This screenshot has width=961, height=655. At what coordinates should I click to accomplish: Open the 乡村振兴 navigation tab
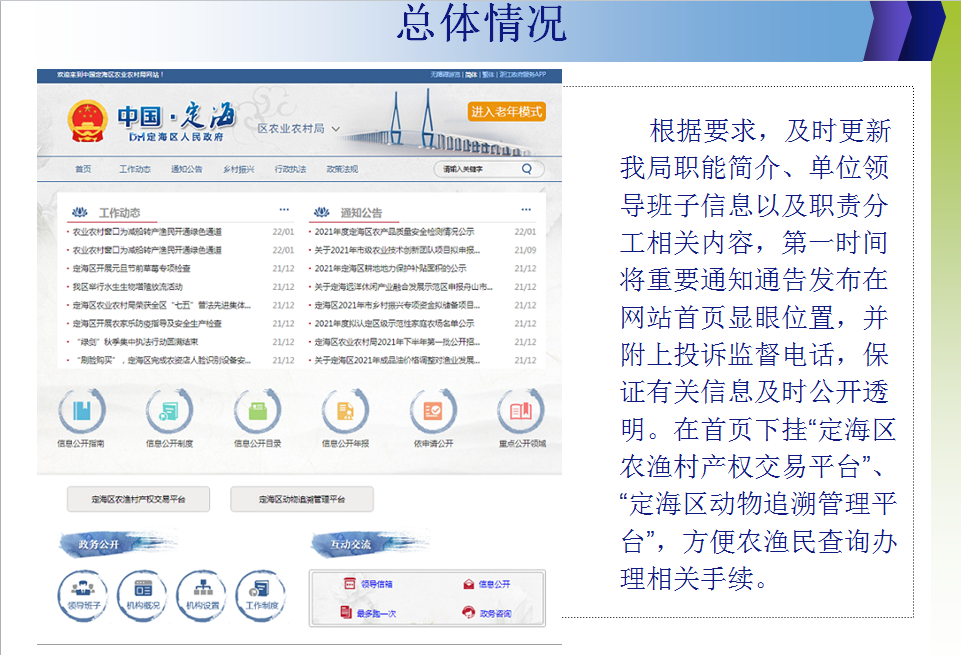pyautogui.click(x=238, y=169)
